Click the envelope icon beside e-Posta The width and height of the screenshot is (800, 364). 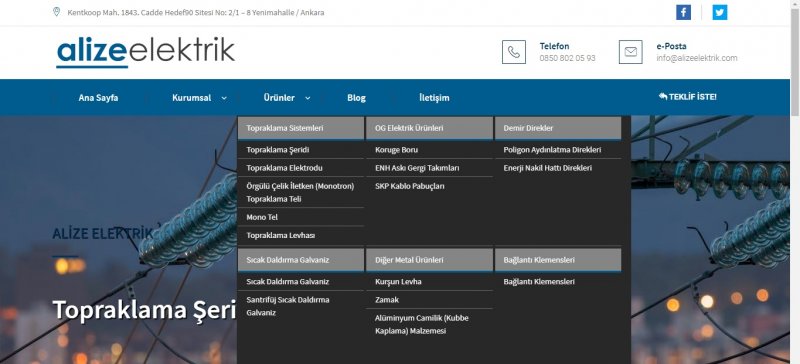[x=631, y=52]
